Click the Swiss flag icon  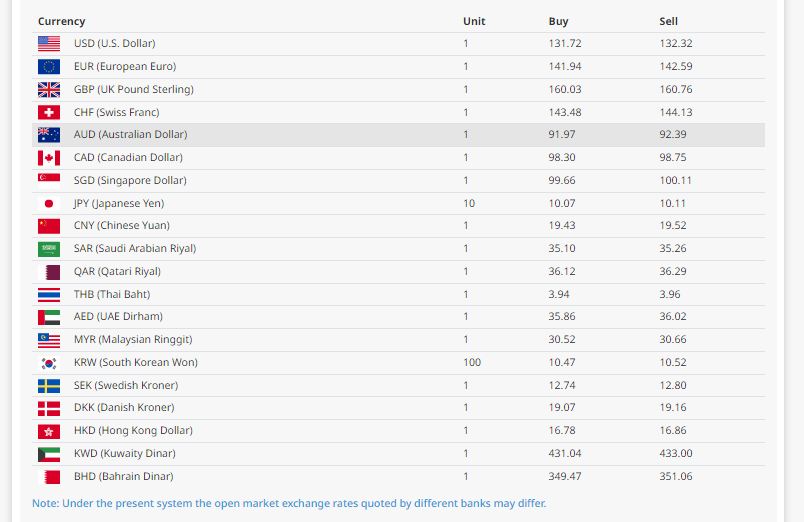(49, 113)
